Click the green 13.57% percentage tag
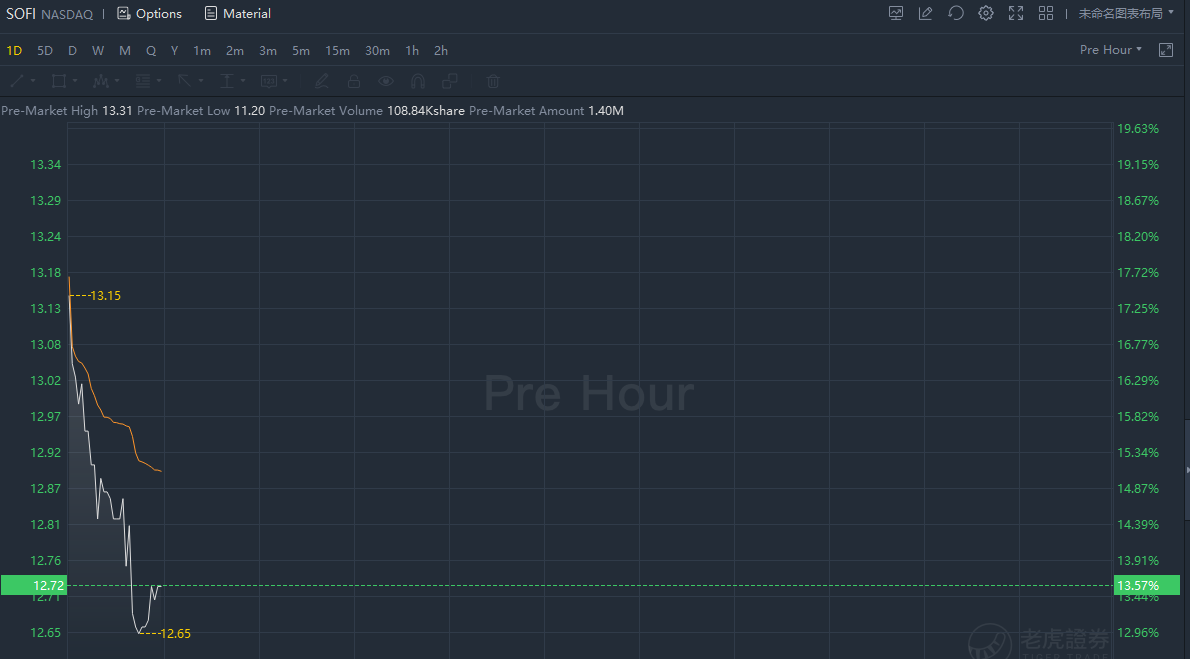The image size is (1190, 659). pyautogui.click(x=1147, y=585)
